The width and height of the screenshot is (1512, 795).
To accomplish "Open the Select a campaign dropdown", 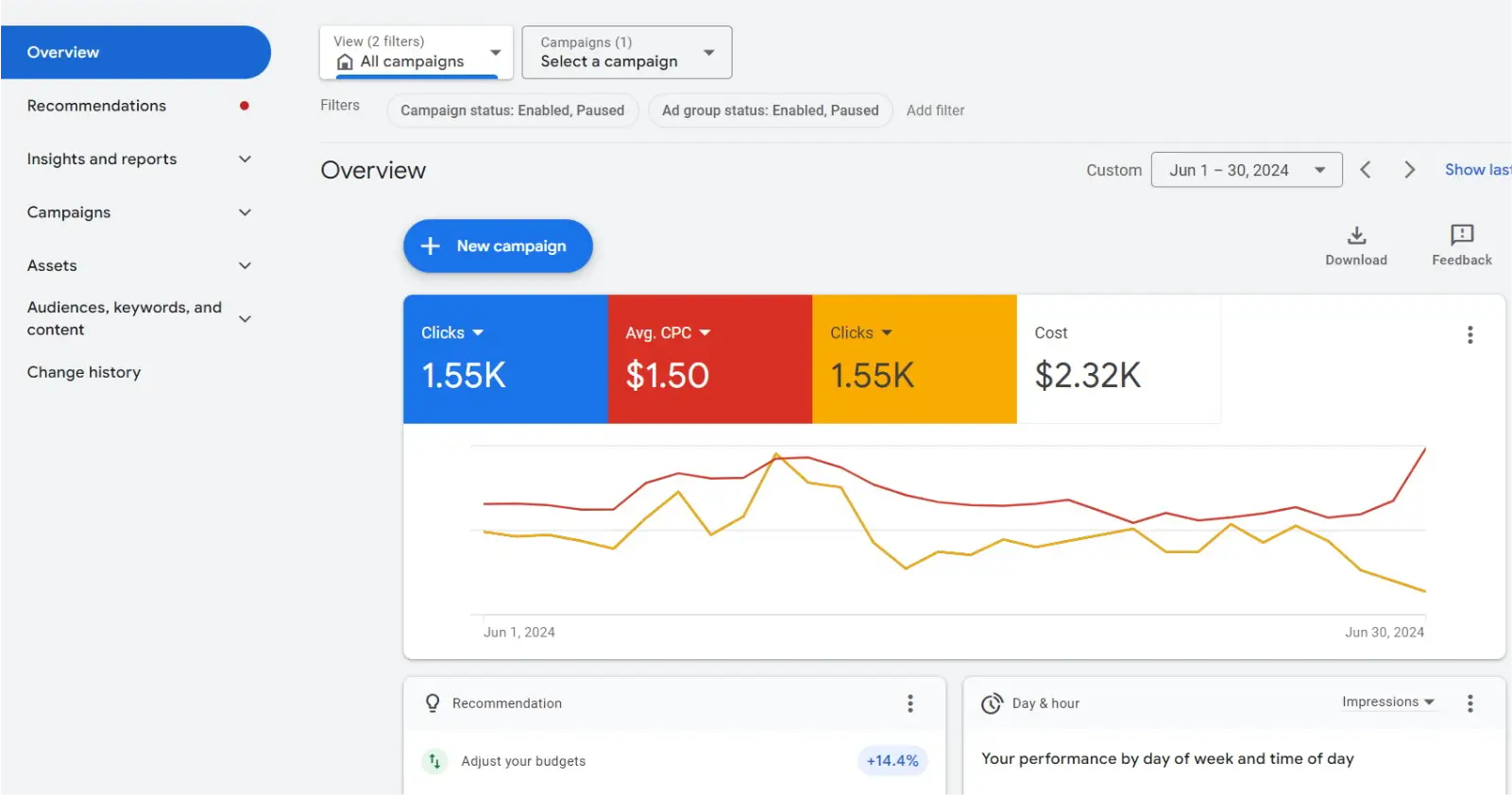I will (627, 52).
